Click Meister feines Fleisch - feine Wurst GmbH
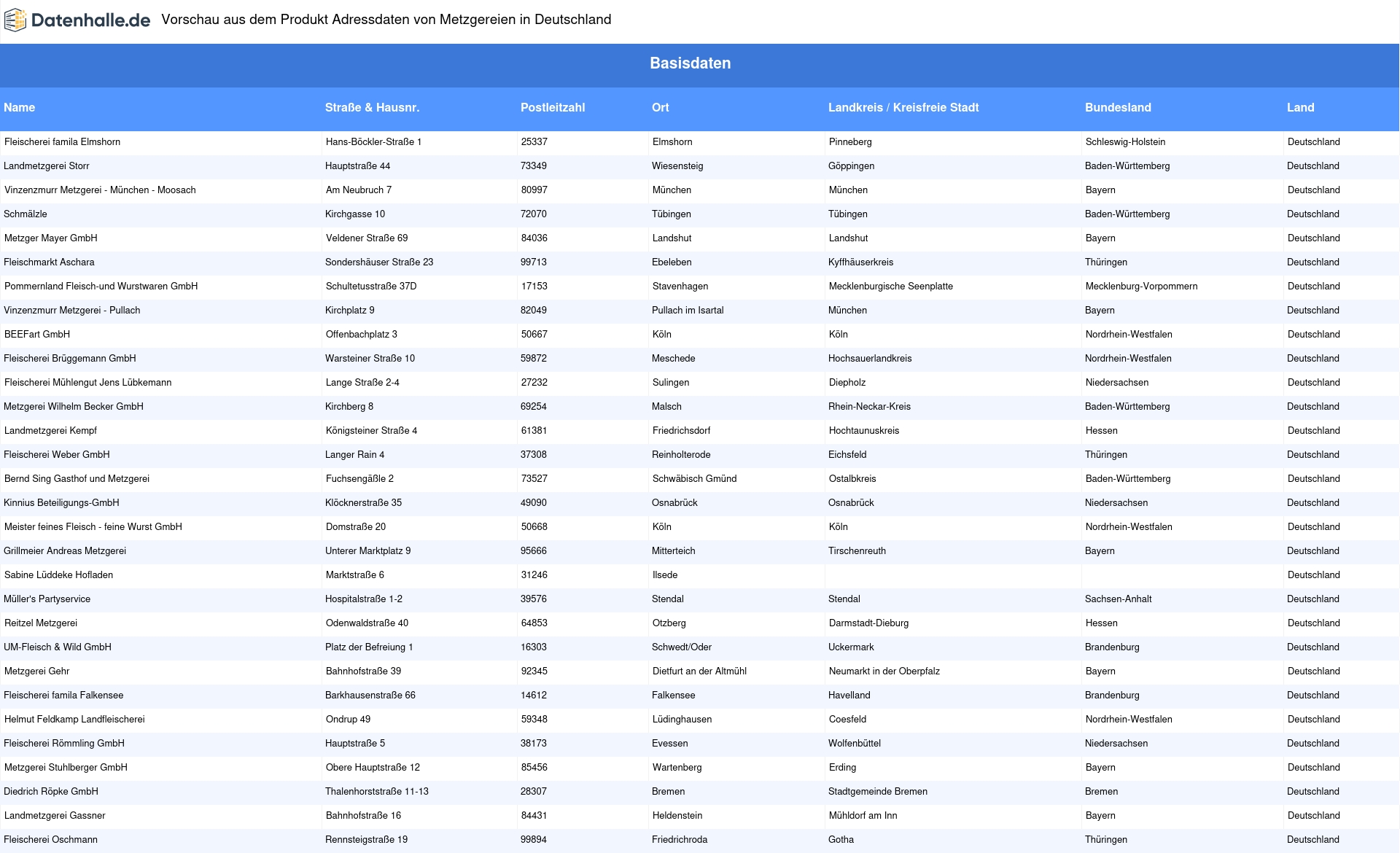 pos(93,527)
